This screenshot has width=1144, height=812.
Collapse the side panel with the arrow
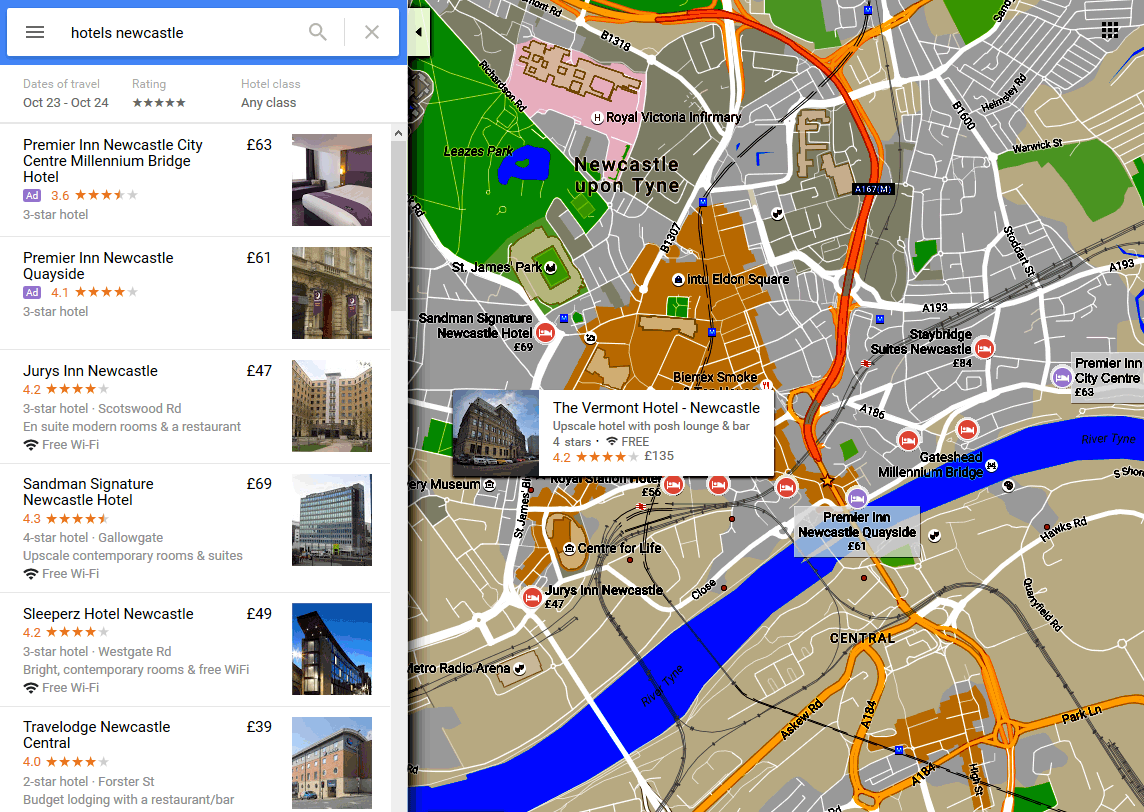click(419, 32)
